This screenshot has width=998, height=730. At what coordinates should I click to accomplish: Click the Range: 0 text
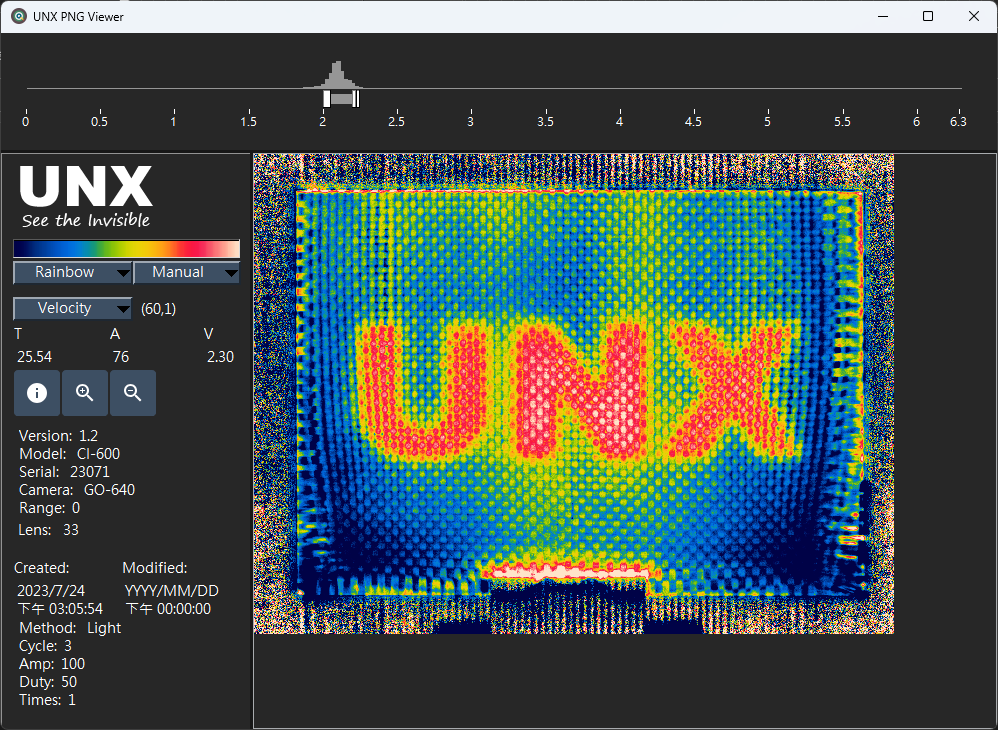[50, 508]
